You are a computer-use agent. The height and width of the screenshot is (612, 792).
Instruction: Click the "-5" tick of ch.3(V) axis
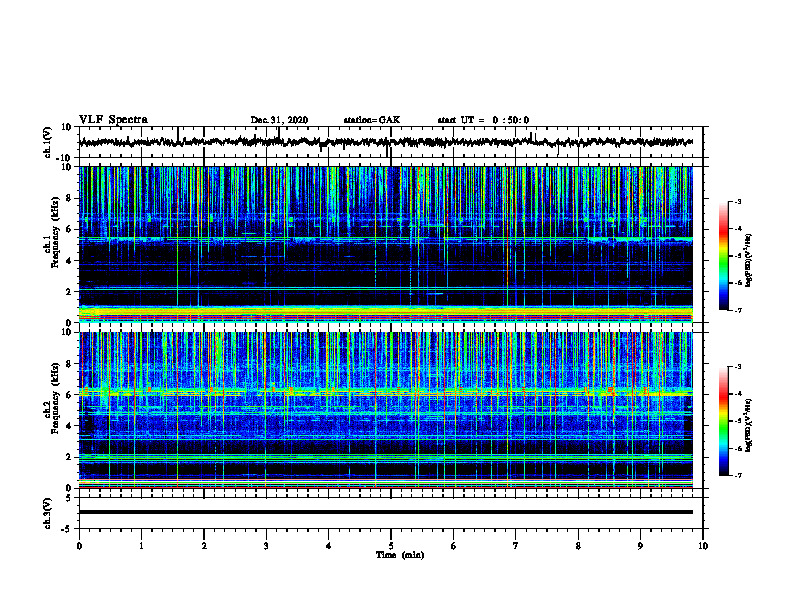click(67, 529)
